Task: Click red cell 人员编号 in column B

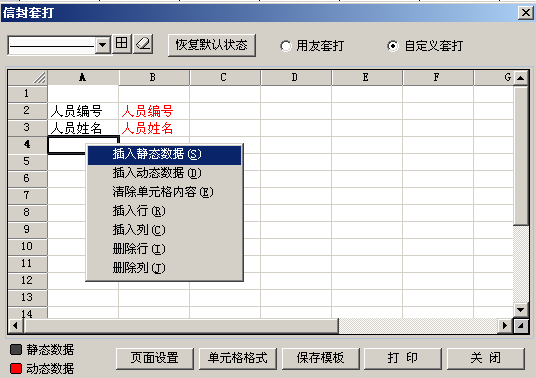Action: [x=154, y=111]
